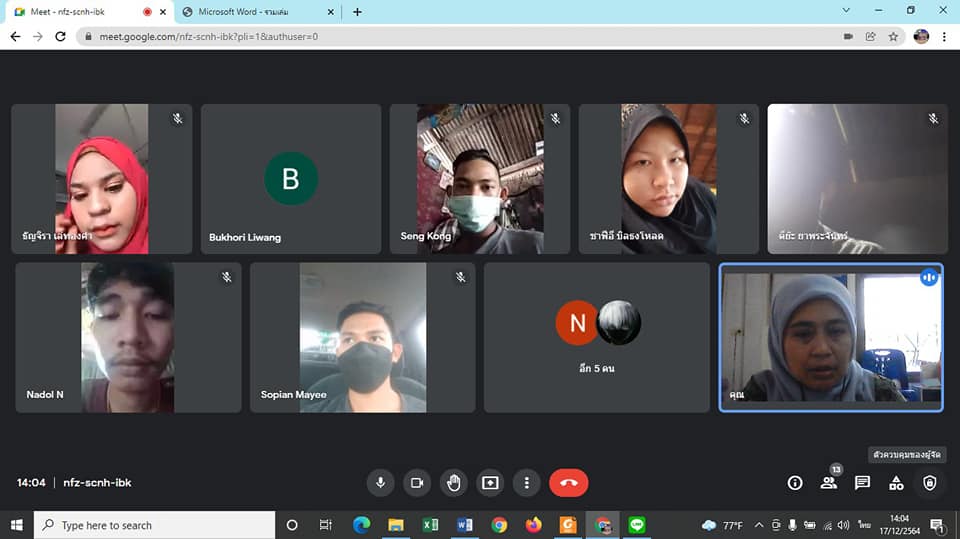The image size is (960, 539).
Task: Show the participants list
Action: coord(828,482)
